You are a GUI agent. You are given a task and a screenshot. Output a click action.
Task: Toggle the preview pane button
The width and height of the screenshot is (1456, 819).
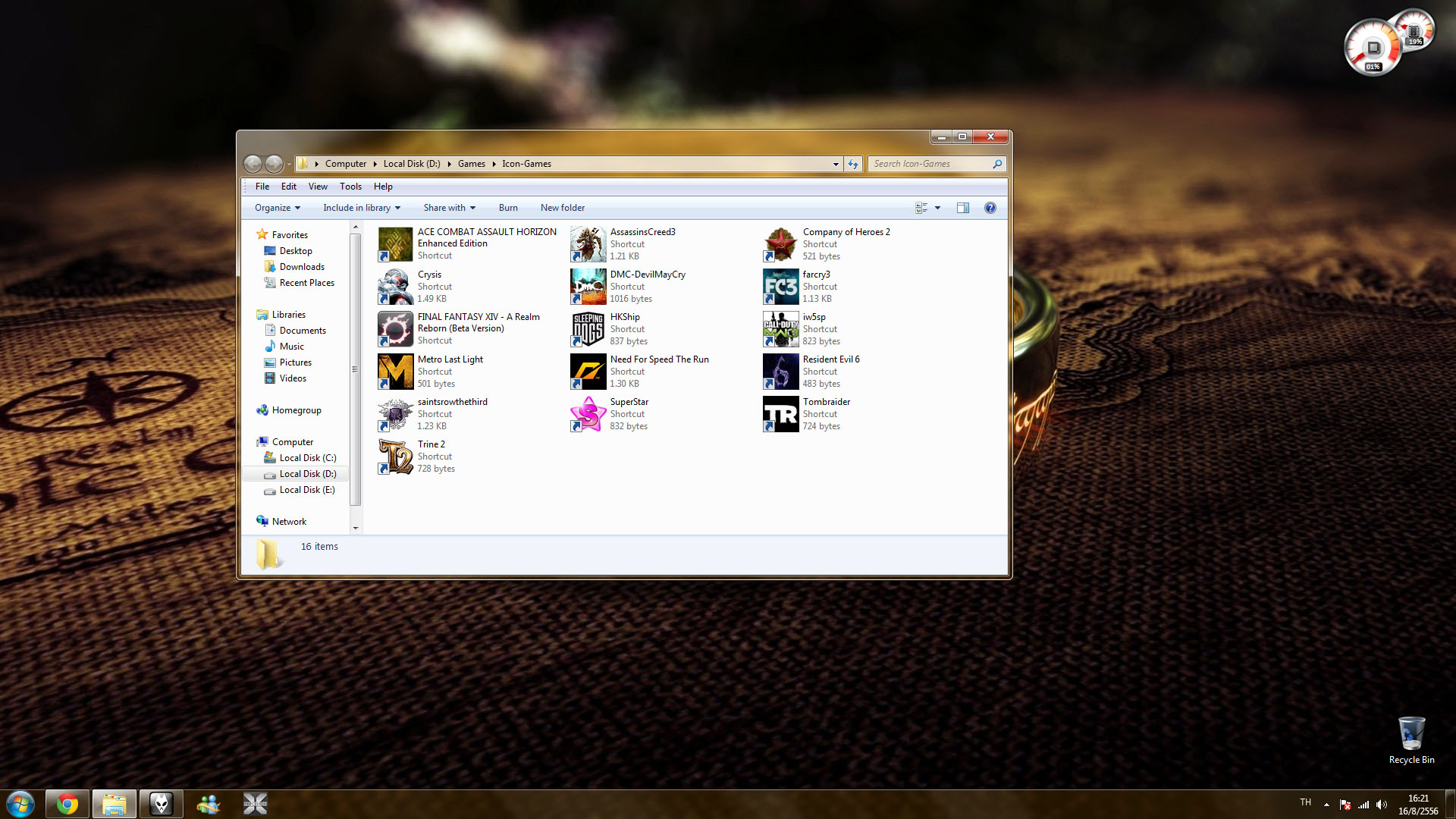(962, 208)
